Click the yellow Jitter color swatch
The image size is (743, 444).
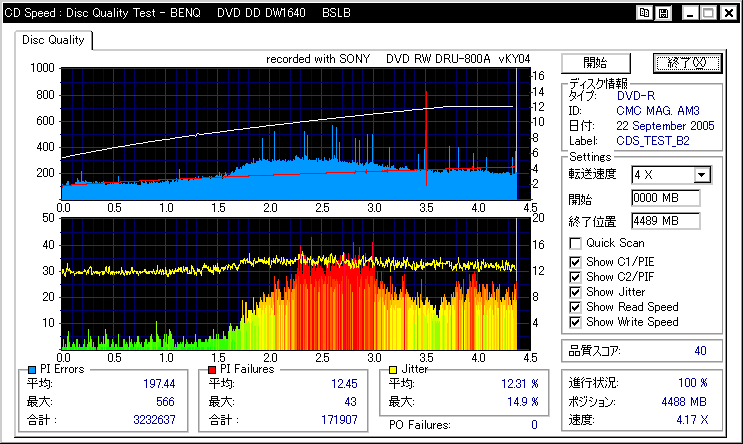393,370
